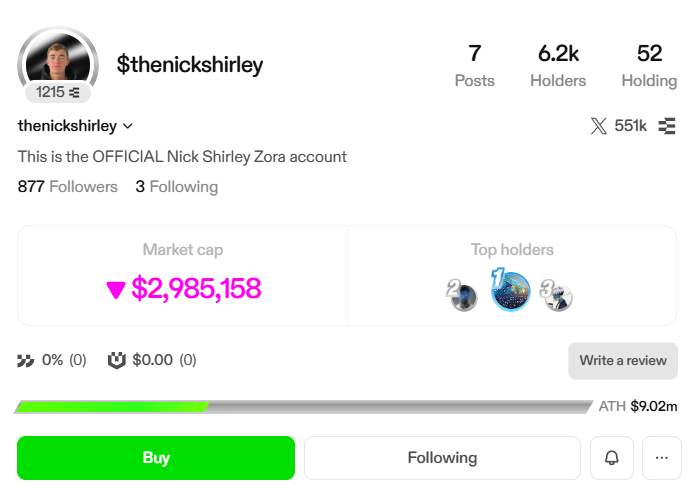View the 6.2k Holders stat
693x502 pixels.
pos(558,65)
